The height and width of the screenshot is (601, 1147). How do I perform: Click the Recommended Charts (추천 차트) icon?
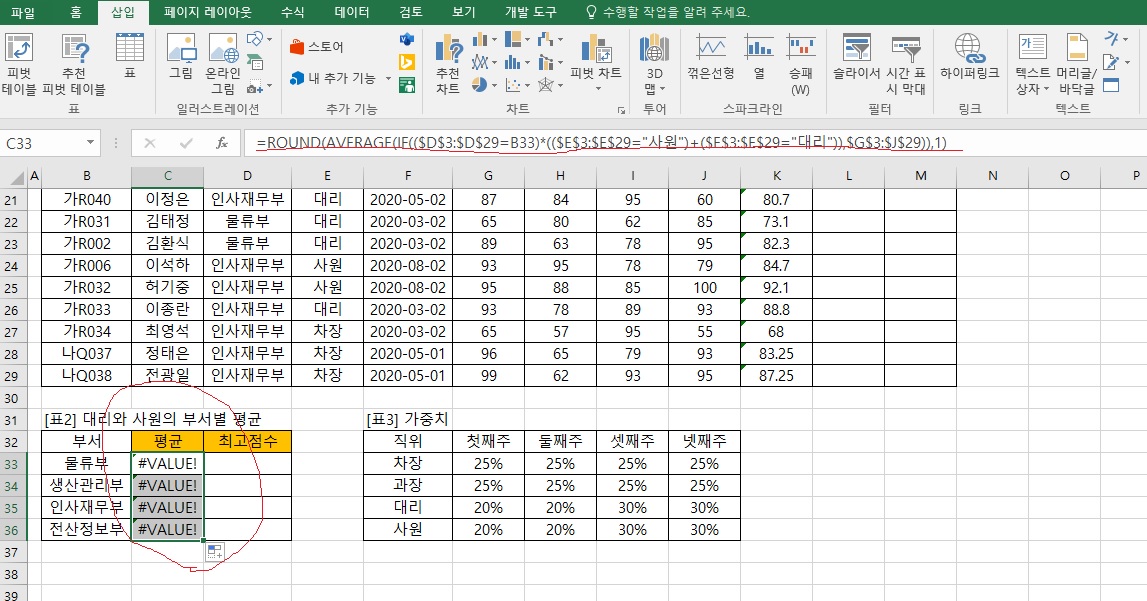447,64
